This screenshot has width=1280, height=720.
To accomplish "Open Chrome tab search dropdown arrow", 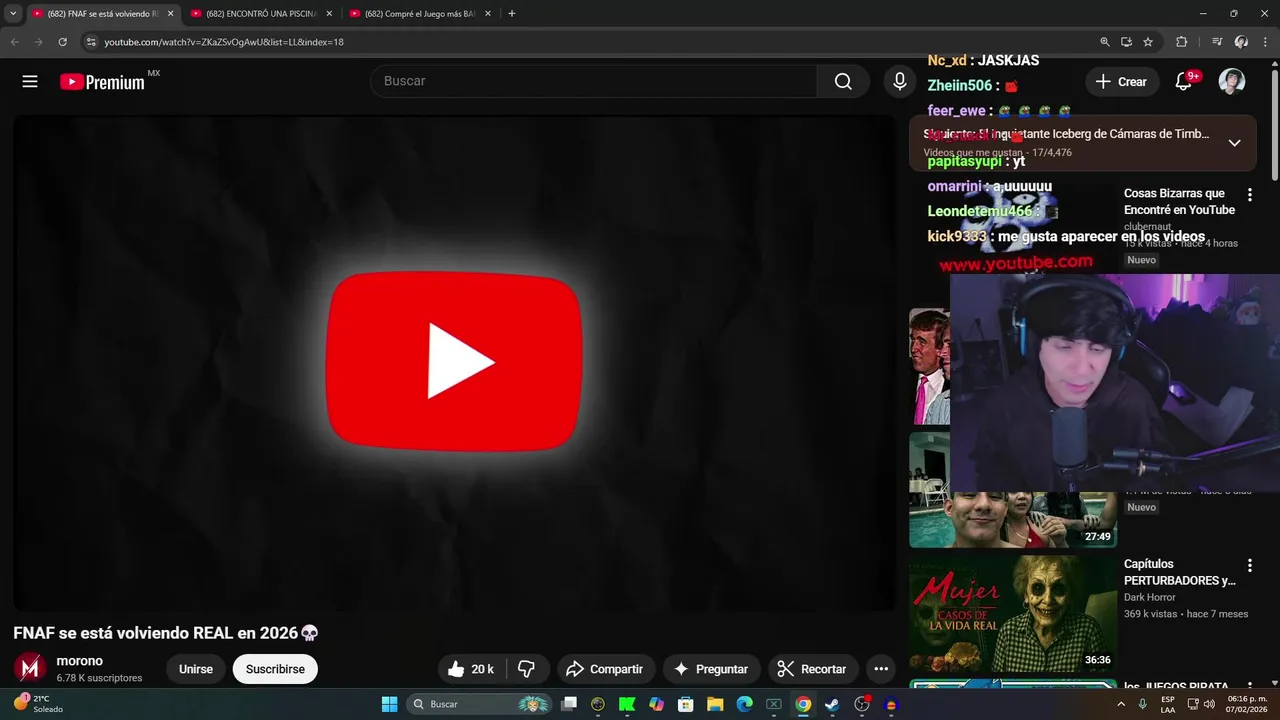I will [13, 14].
